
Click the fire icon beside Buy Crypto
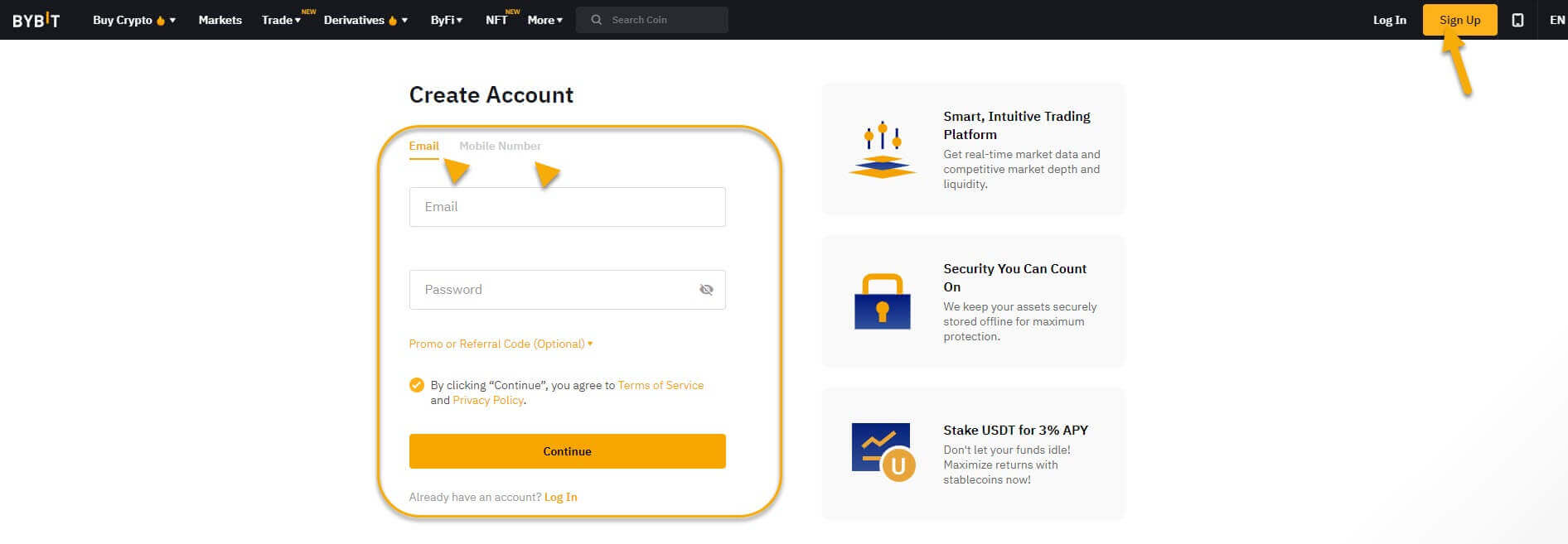[161, 20]
